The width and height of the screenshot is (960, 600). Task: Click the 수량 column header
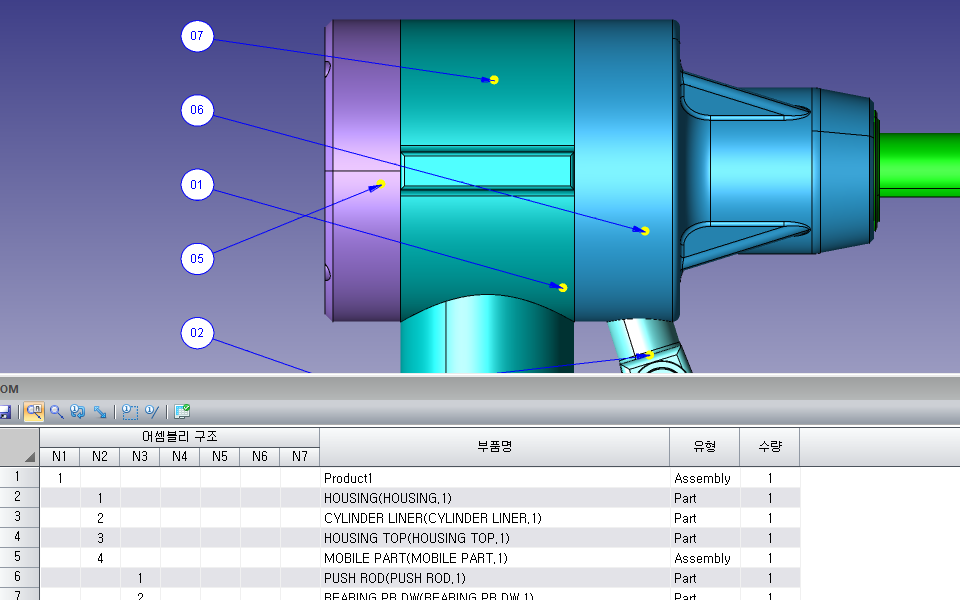[769, 447]
